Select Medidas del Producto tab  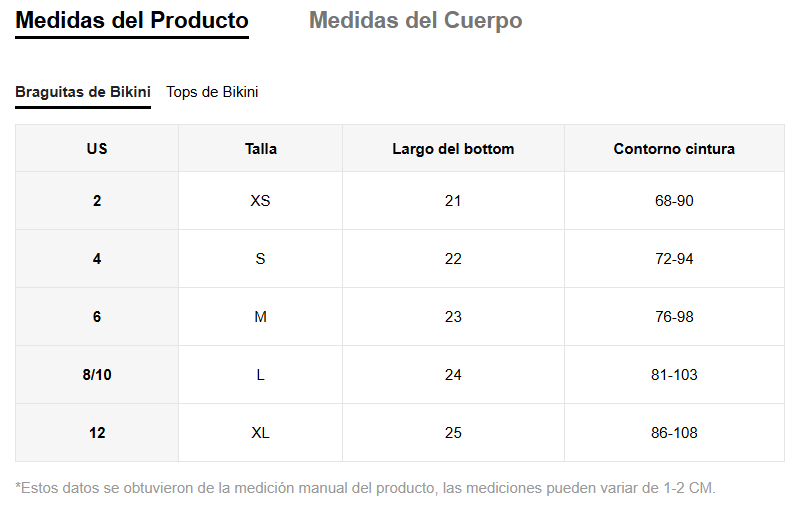[x=132, y=21]
